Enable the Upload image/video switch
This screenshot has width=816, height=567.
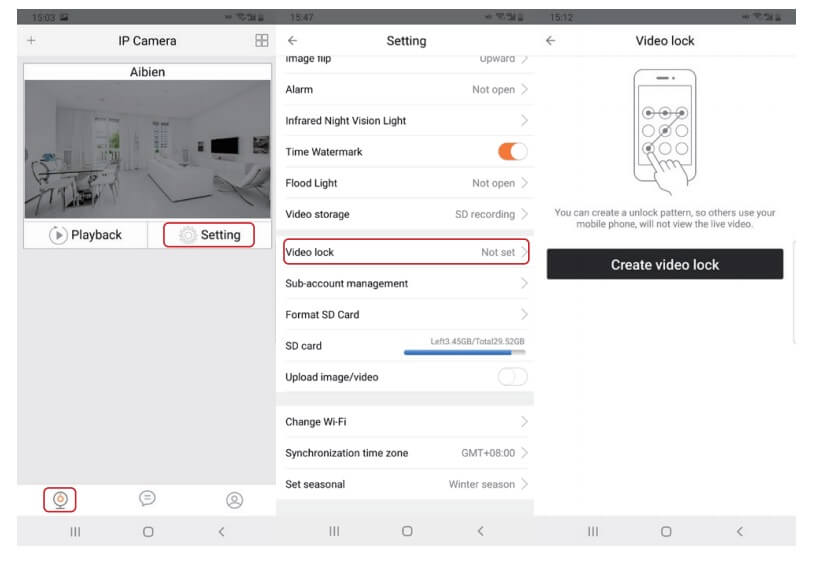(x=512, y=377)
